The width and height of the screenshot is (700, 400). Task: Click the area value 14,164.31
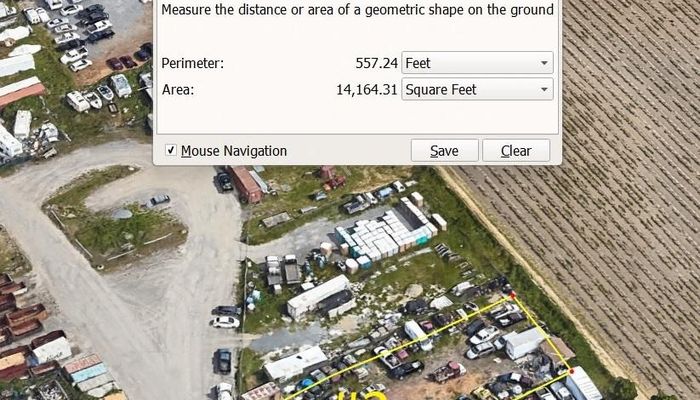pyautogui.click(x=367, y=90)
